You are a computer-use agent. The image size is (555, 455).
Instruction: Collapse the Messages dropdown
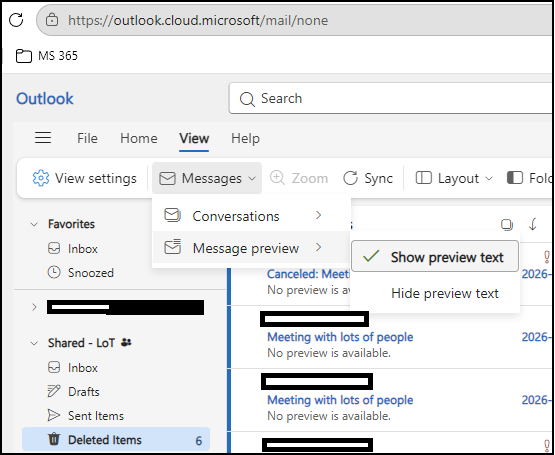click(207, 178)
